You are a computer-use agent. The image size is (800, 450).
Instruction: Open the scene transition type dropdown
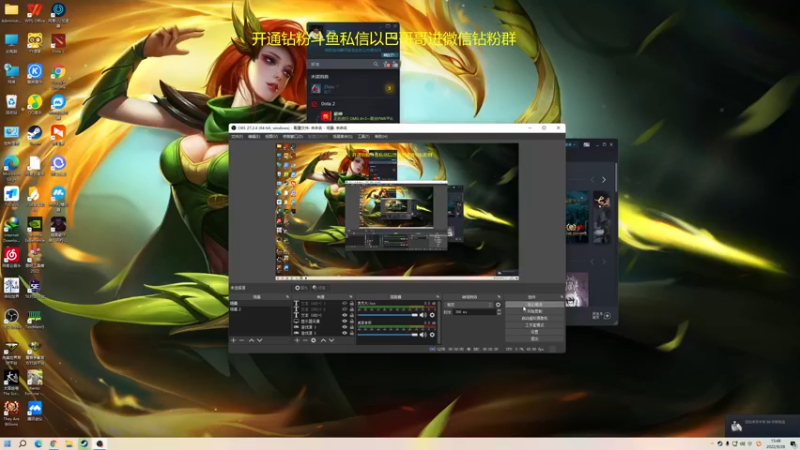click(469, 305)
